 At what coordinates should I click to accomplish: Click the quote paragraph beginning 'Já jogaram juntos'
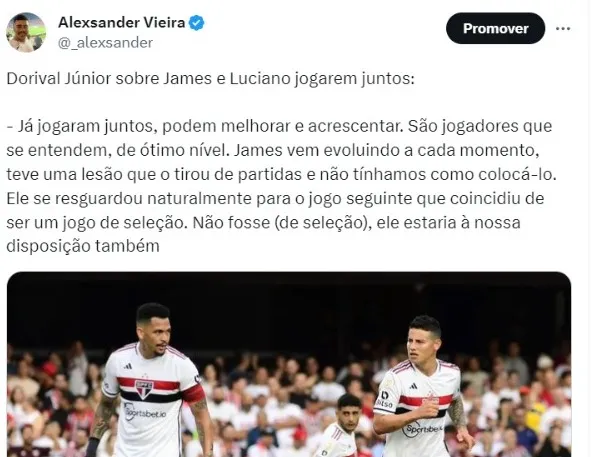(281, 186)
